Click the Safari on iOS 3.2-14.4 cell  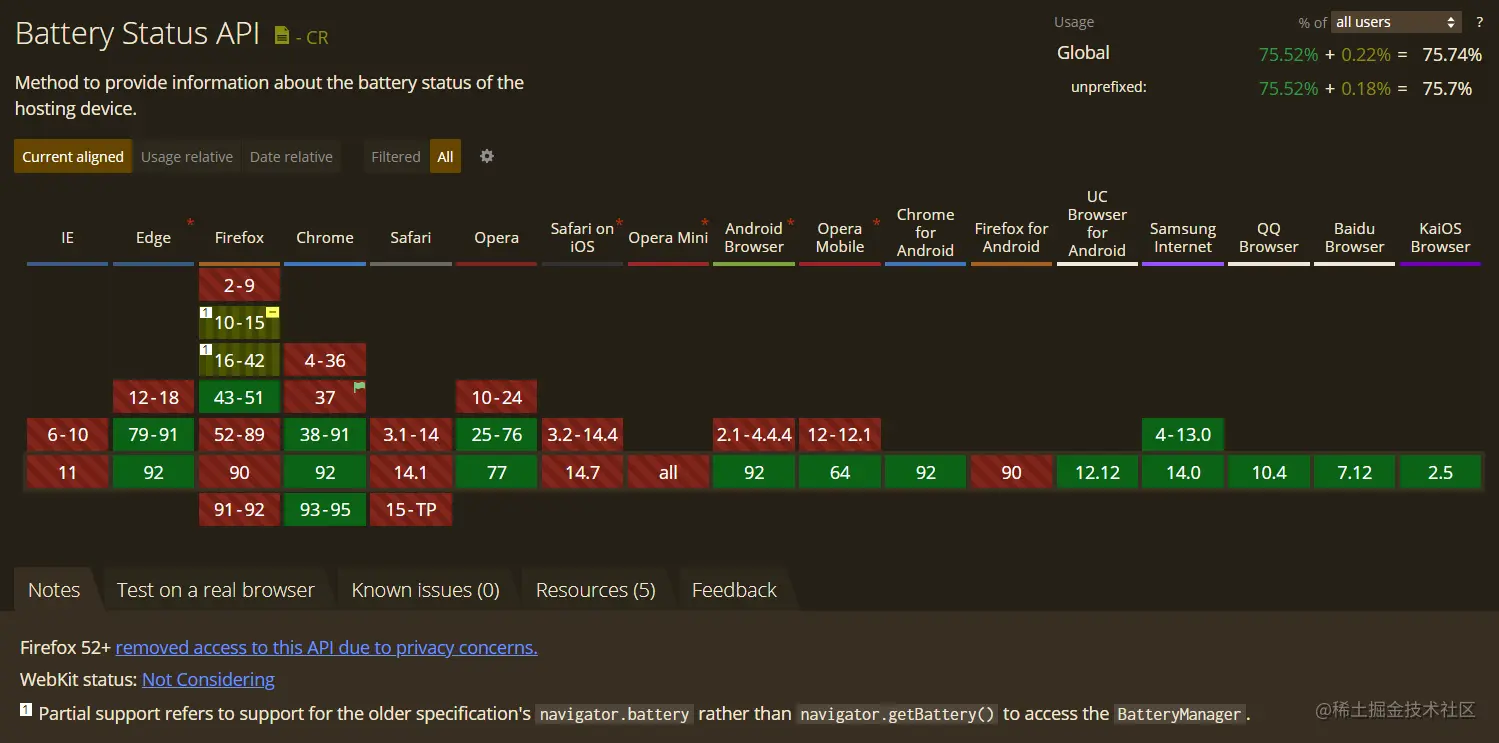pyautogui.click(x=582, y=435)
